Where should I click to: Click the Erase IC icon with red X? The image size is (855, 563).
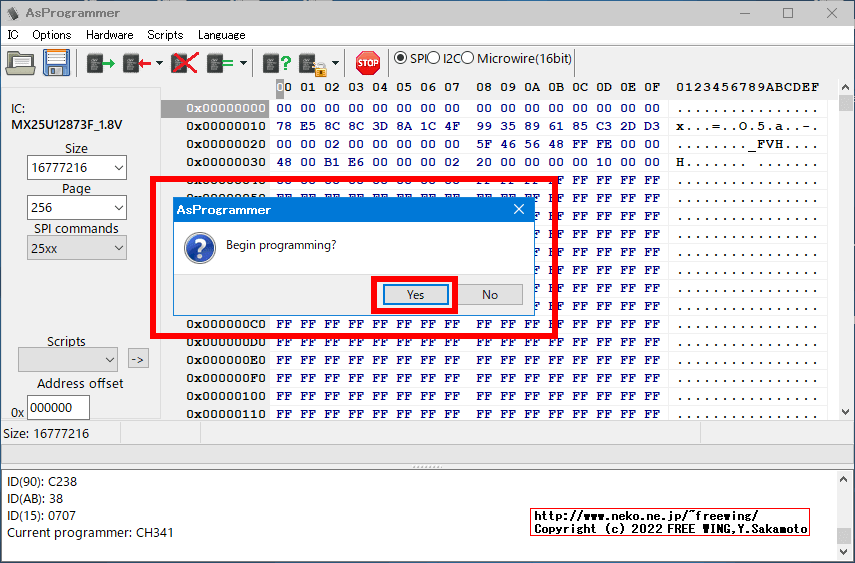tap(185, 63)
